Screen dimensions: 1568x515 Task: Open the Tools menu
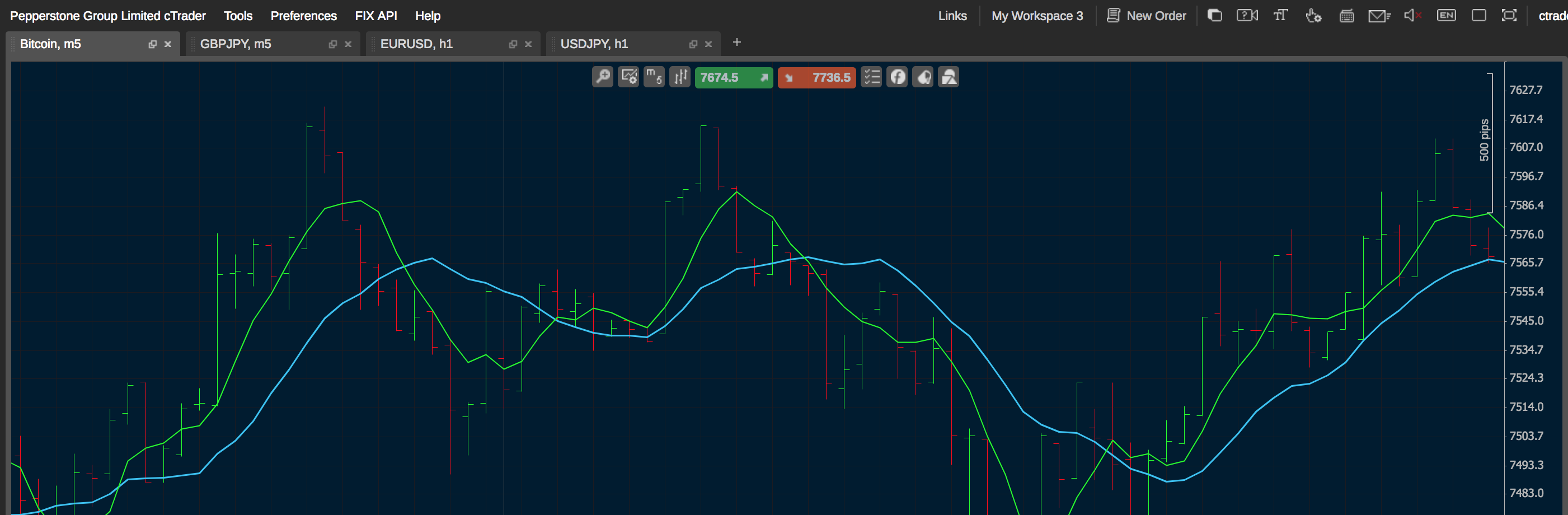[x=238, y=16]
